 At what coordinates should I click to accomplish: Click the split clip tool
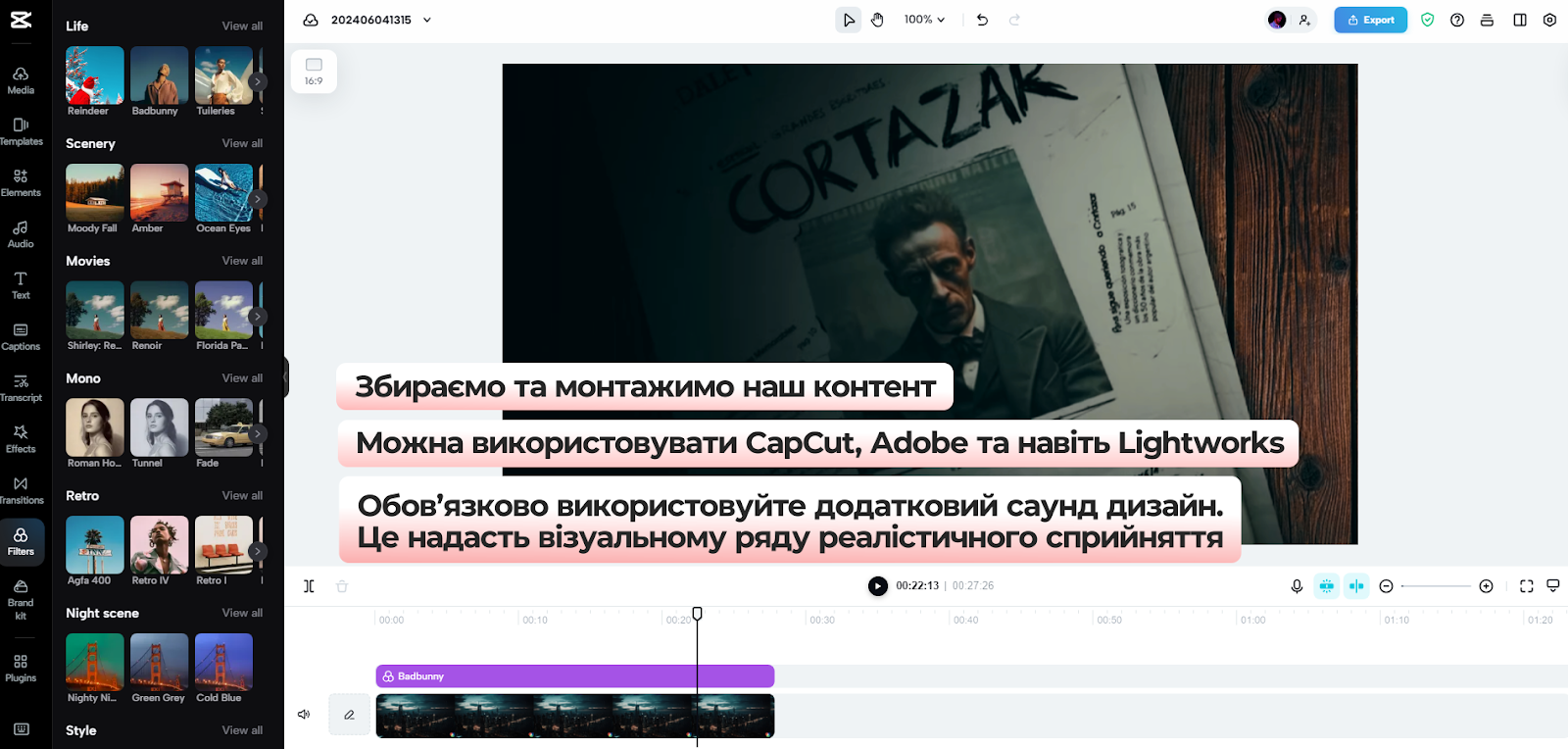pos(309,586)
